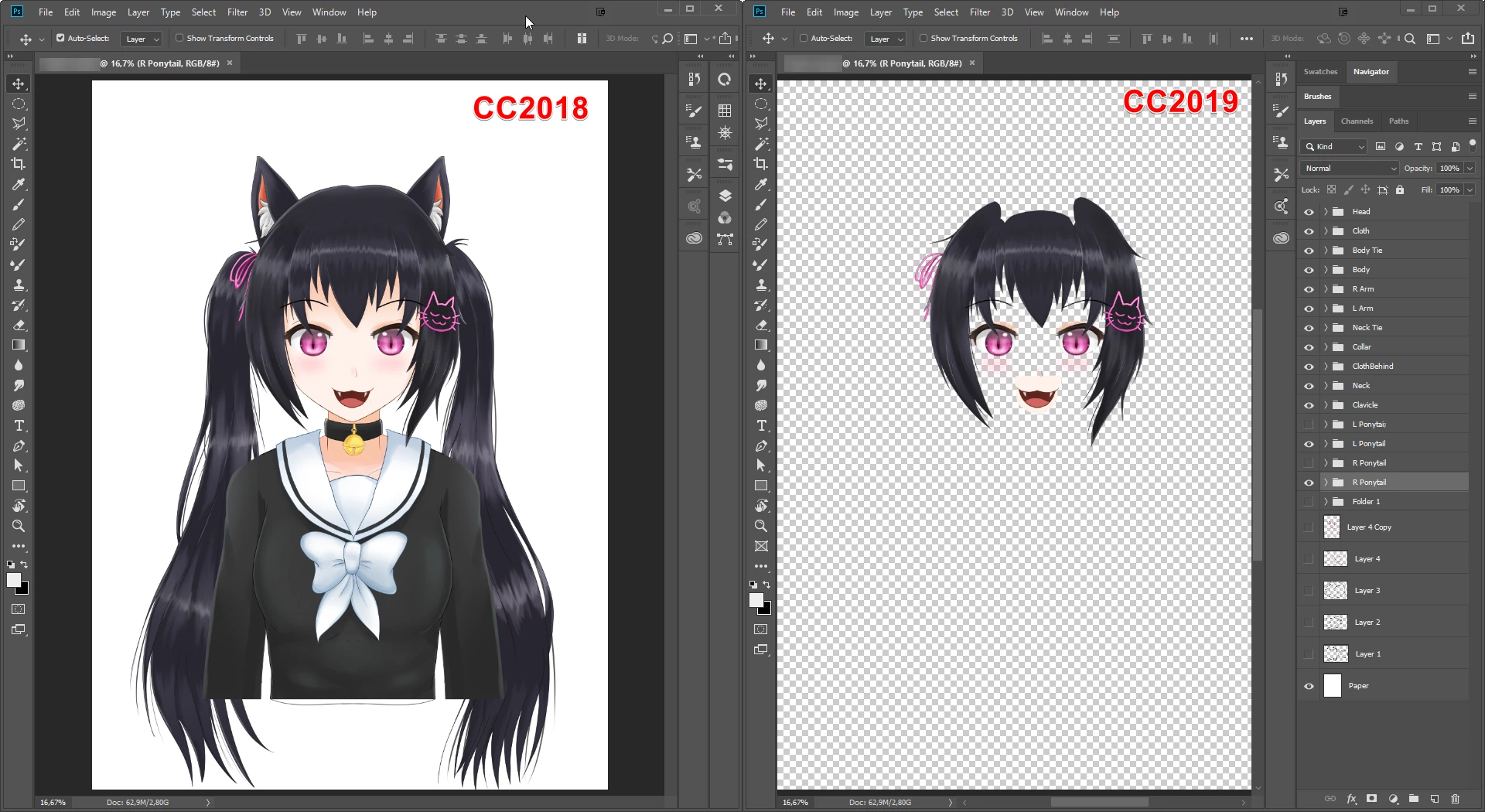
Task: Uncheck Auto-Select in CC2018 window
Action: point(60,38)
